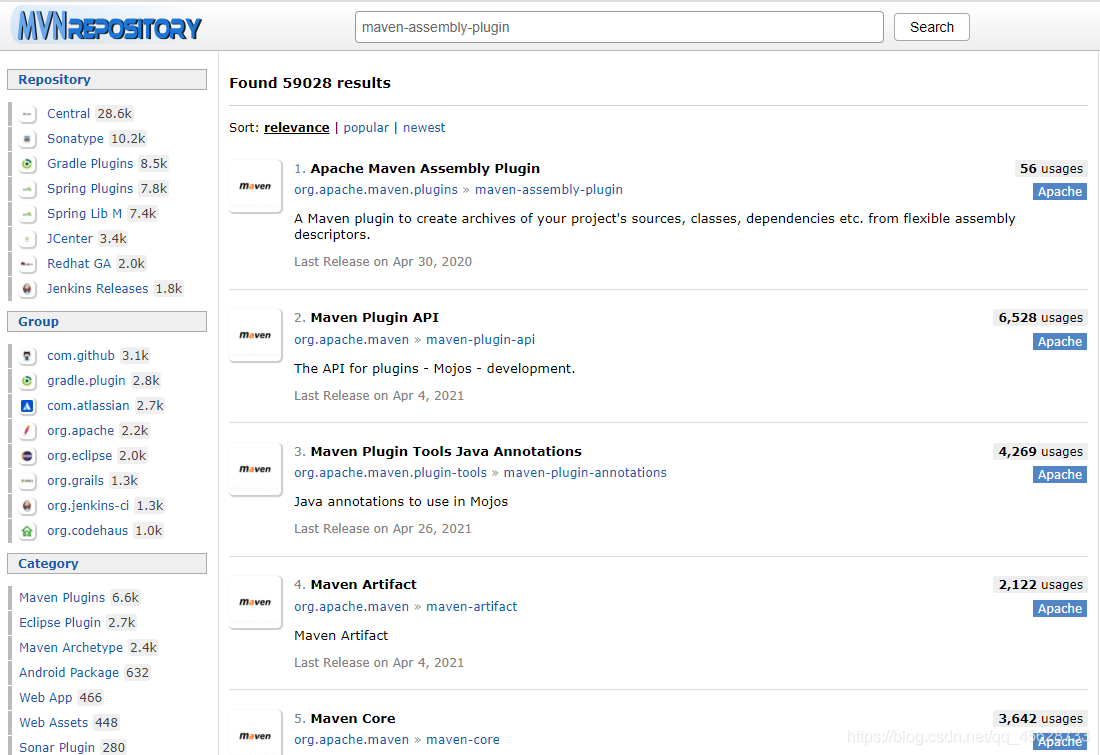Click the Gradle Plugins repository icon

27,163
